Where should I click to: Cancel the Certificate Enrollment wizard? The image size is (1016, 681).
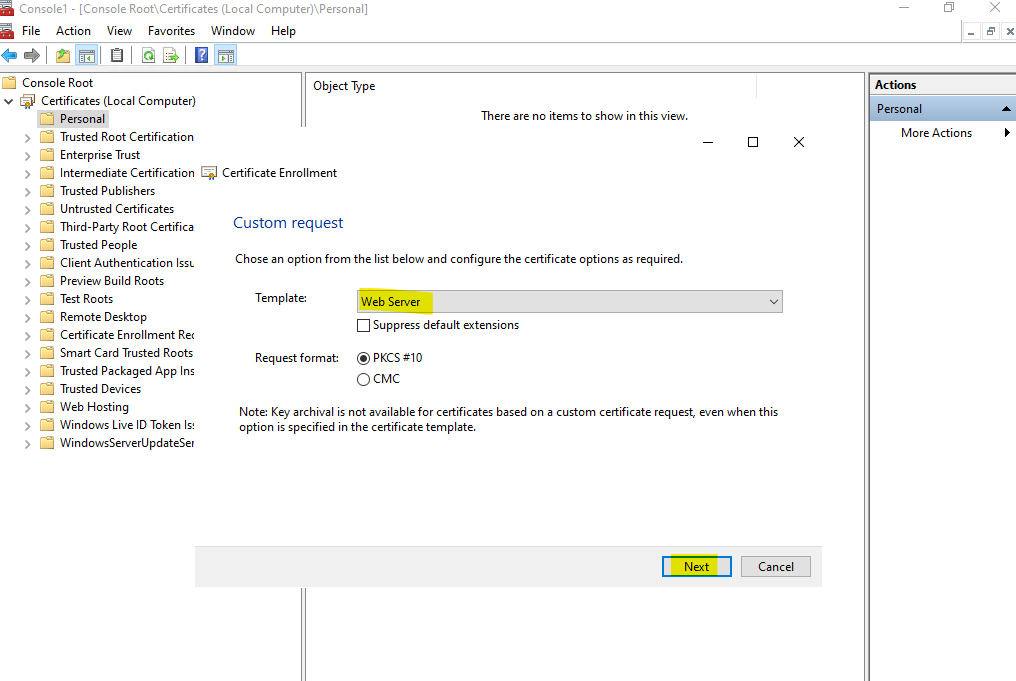pyautogui.click(x=776, y=566)
